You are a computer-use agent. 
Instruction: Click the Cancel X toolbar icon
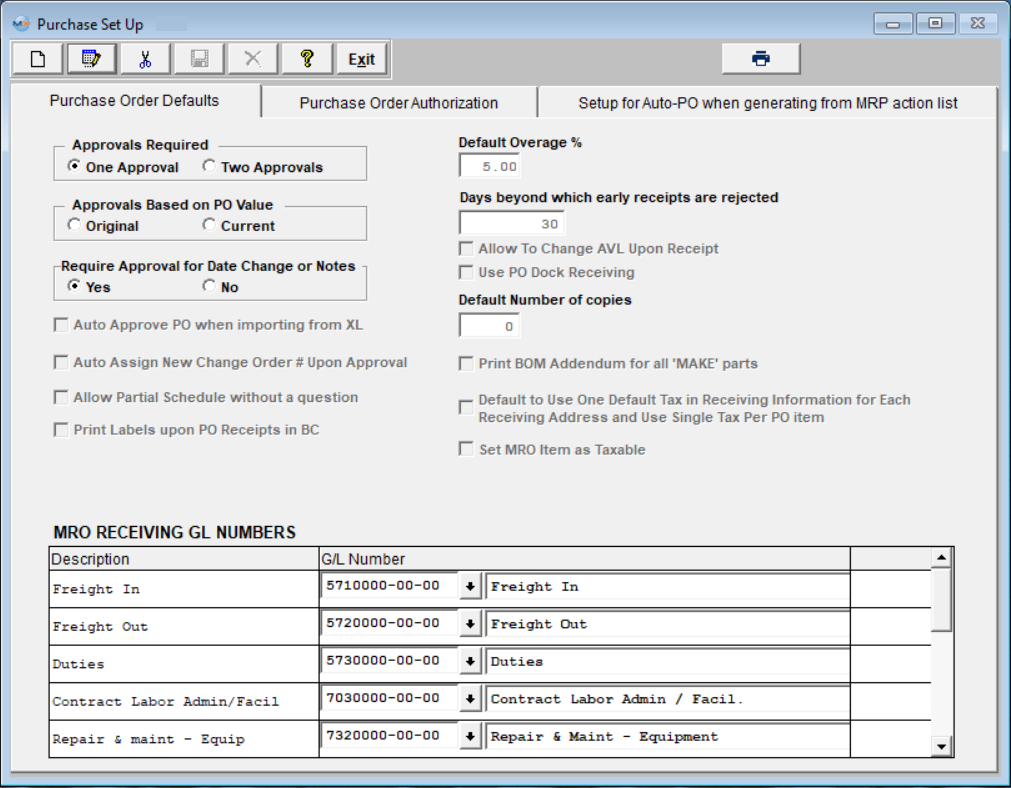(253, 59)
